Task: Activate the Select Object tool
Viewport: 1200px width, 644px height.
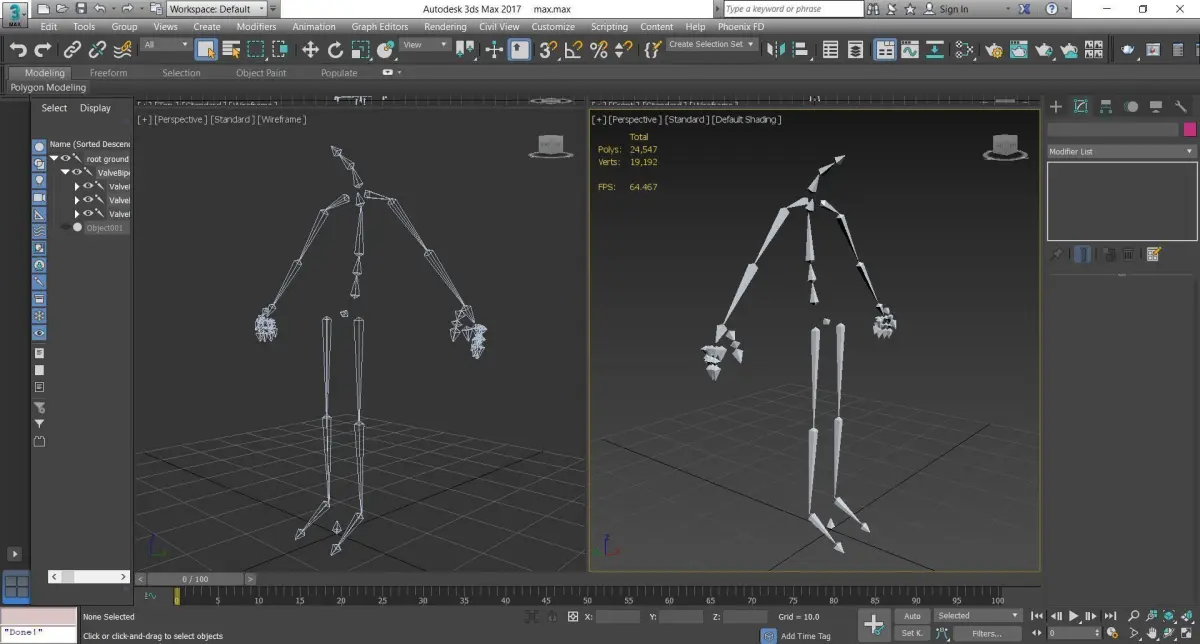Action: click(206, 49)
